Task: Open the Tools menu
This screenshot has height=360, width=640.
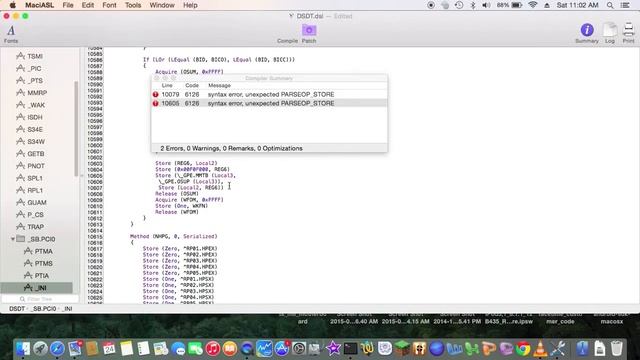Action: click(x=133, y=5)
